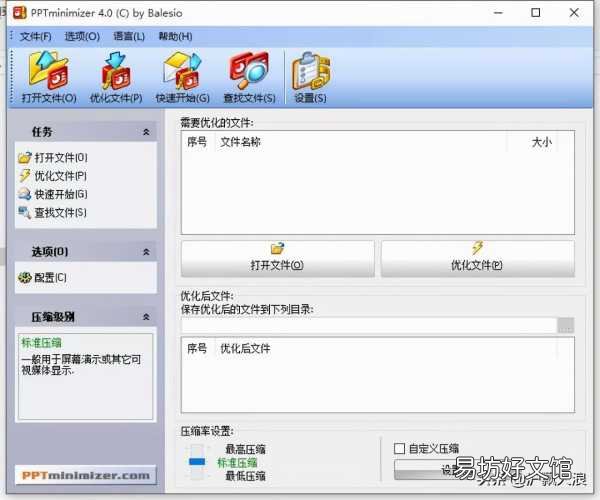Select 查找文件(S) in the 任务 sidebar
The image size is (600, 500).
53,213
